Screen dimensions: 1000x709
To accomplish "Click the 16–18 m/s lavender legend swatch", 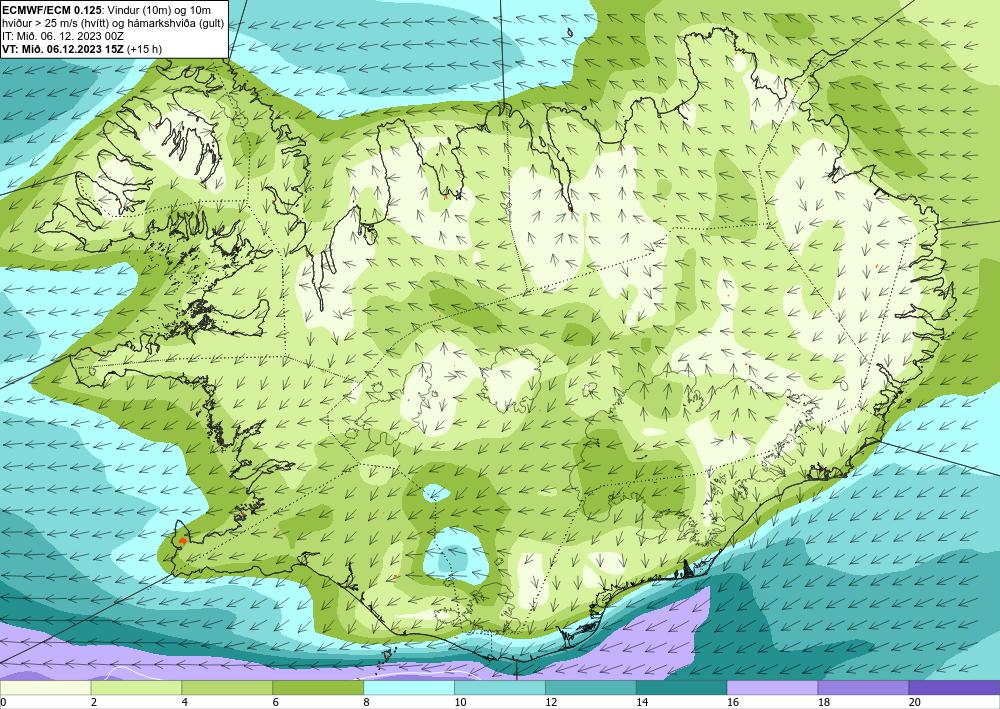I will click(772, 688).
